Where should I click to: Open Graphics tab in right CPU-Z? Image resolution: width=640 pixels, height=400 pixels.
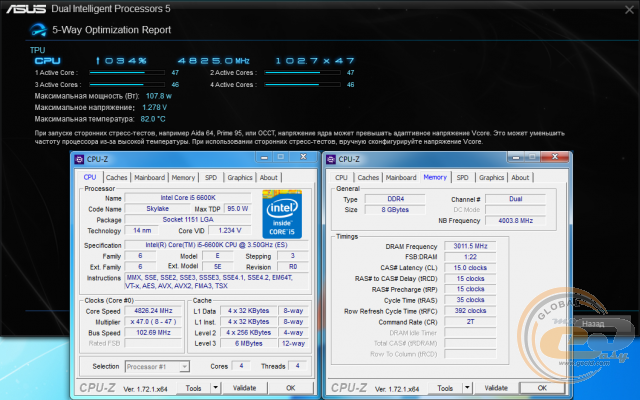(x=491, y=178)
